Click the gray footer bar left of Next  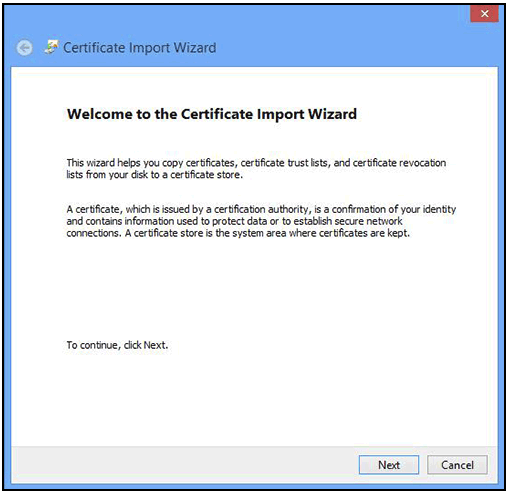(183, 465)
